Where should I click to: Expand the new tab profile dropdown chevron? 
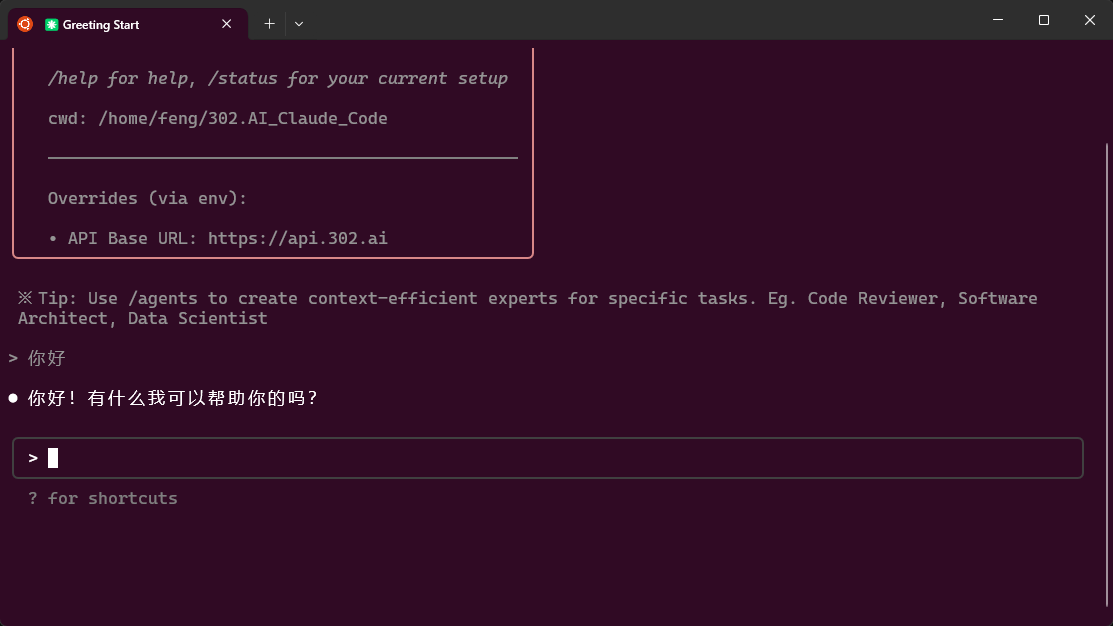298,24
